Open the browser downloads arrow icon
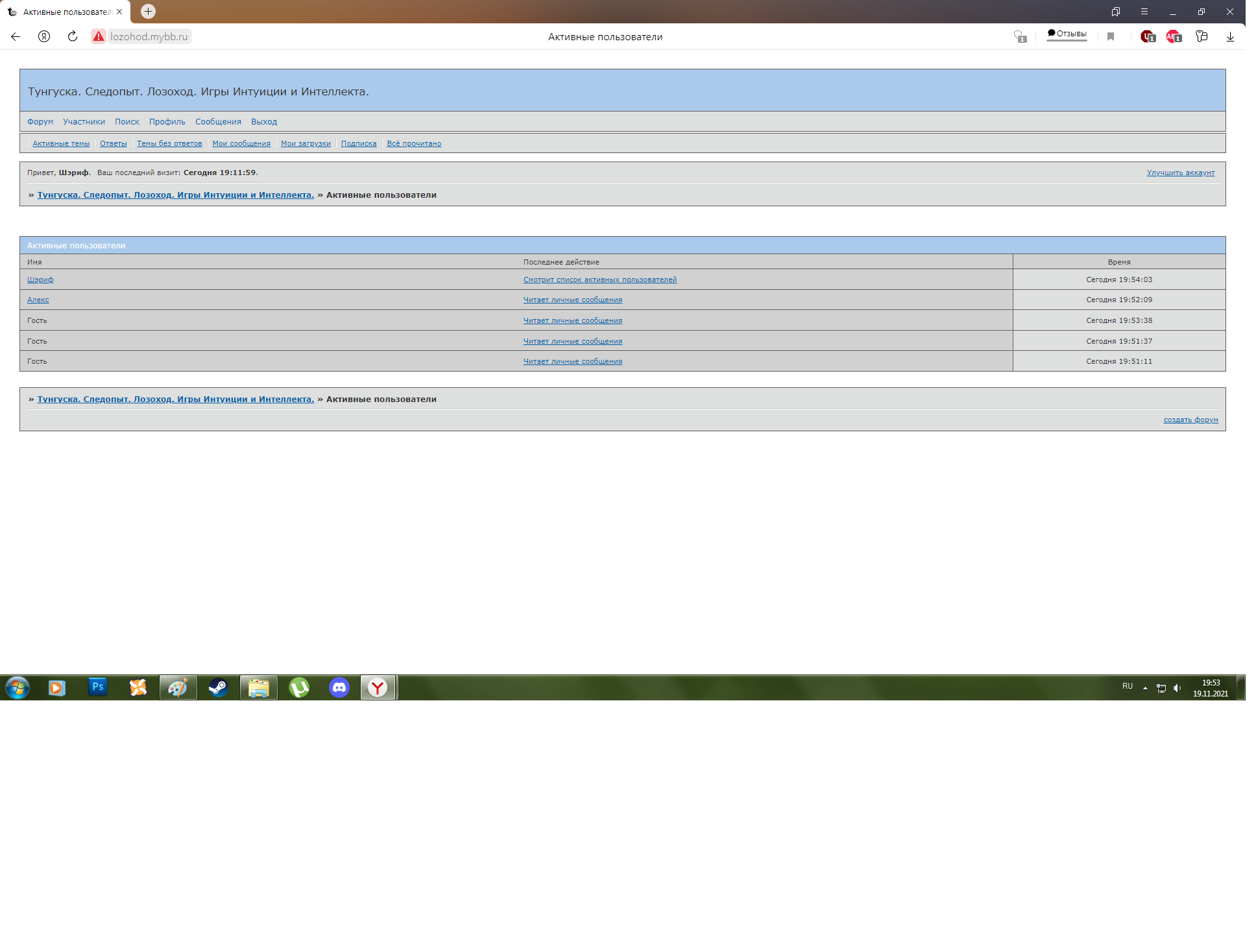1256x952 pixels. [1230, 37]
